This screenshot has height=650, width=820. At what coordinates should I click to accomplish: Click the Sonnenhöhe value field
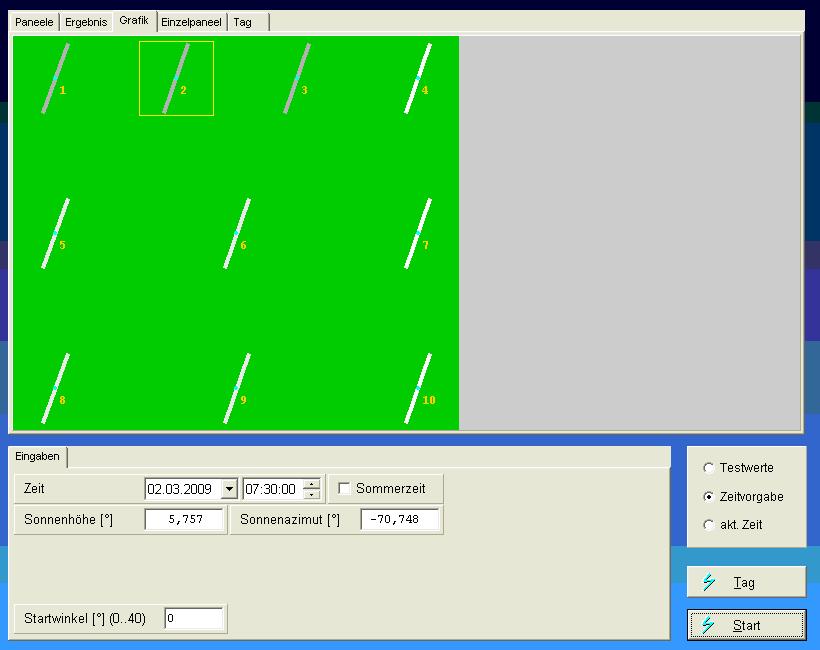184,519
